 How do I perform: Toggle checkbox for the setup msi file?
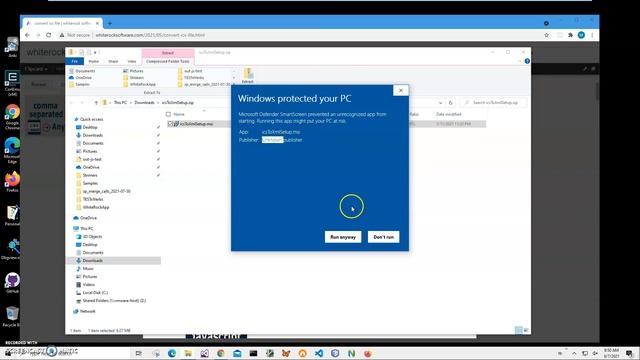[170, 124]
